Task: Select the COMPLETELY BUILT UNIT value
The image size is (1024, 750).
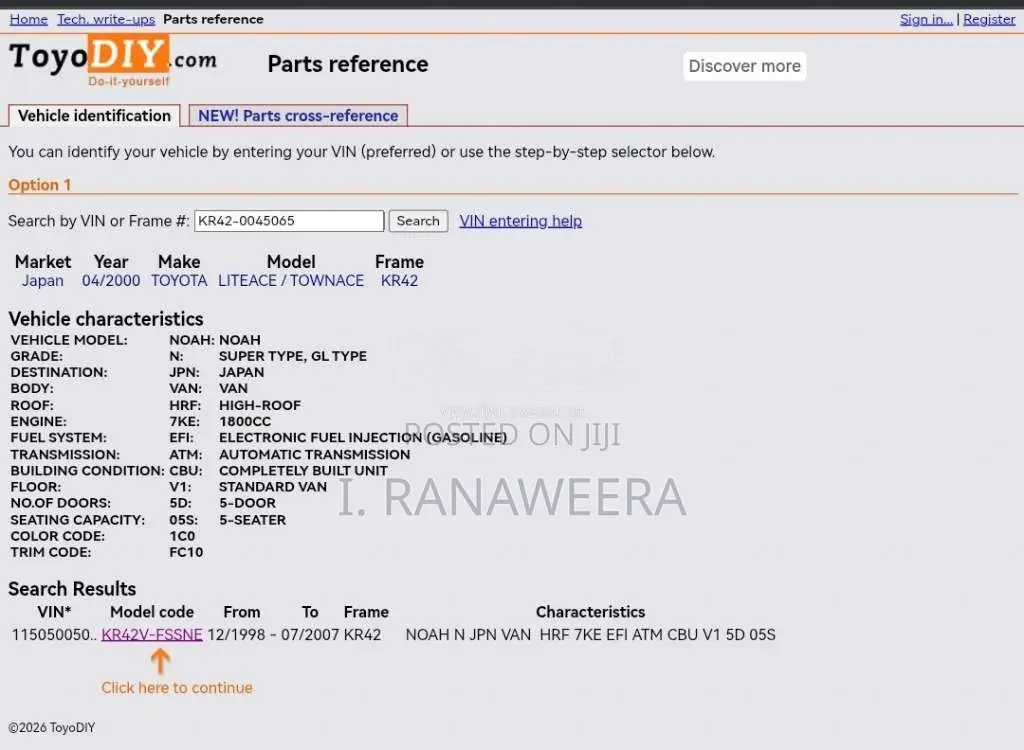Action: pos(303,470)
